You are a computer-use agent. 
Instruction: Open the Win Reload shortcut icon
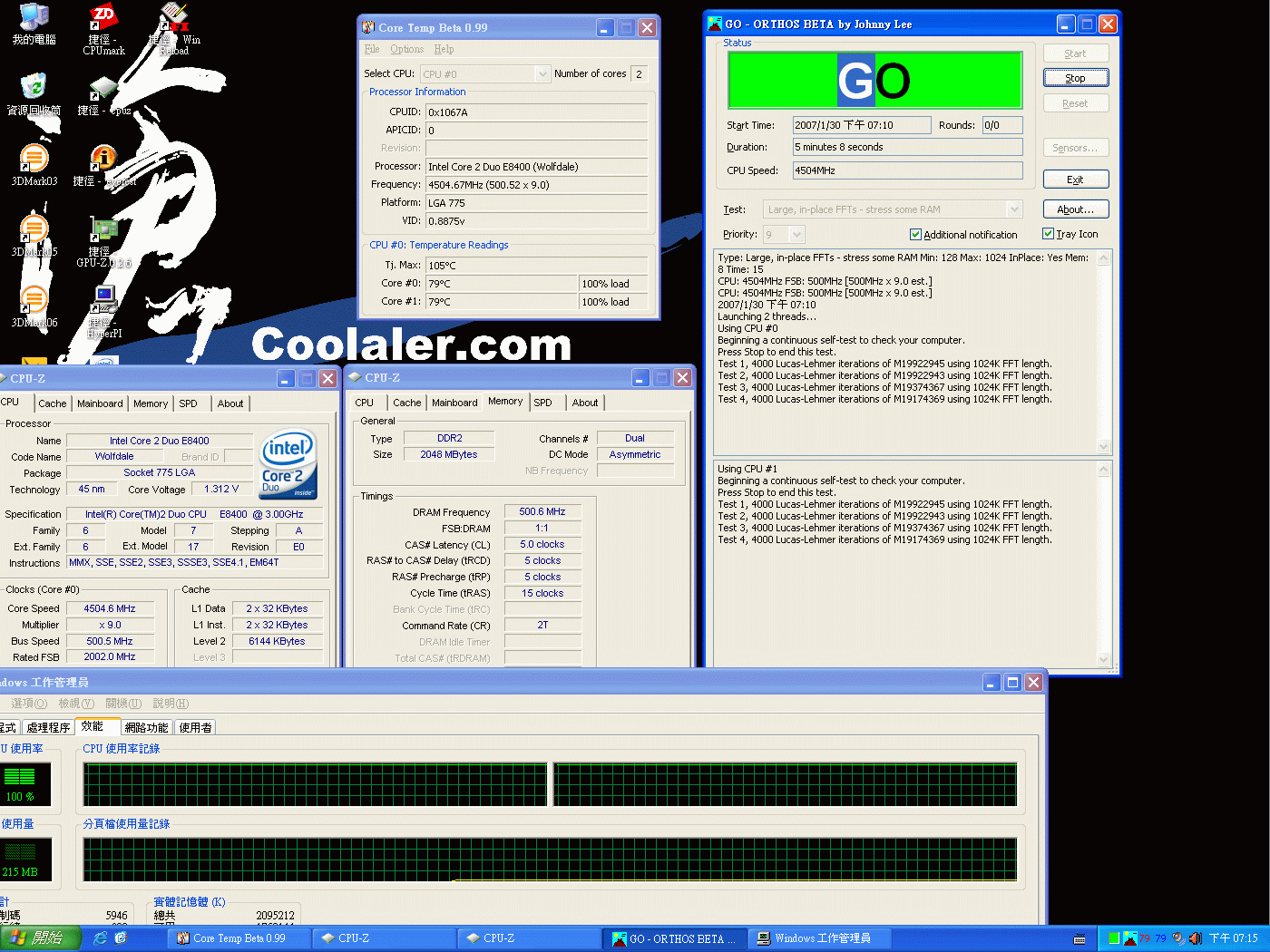[x=173, y=18]
